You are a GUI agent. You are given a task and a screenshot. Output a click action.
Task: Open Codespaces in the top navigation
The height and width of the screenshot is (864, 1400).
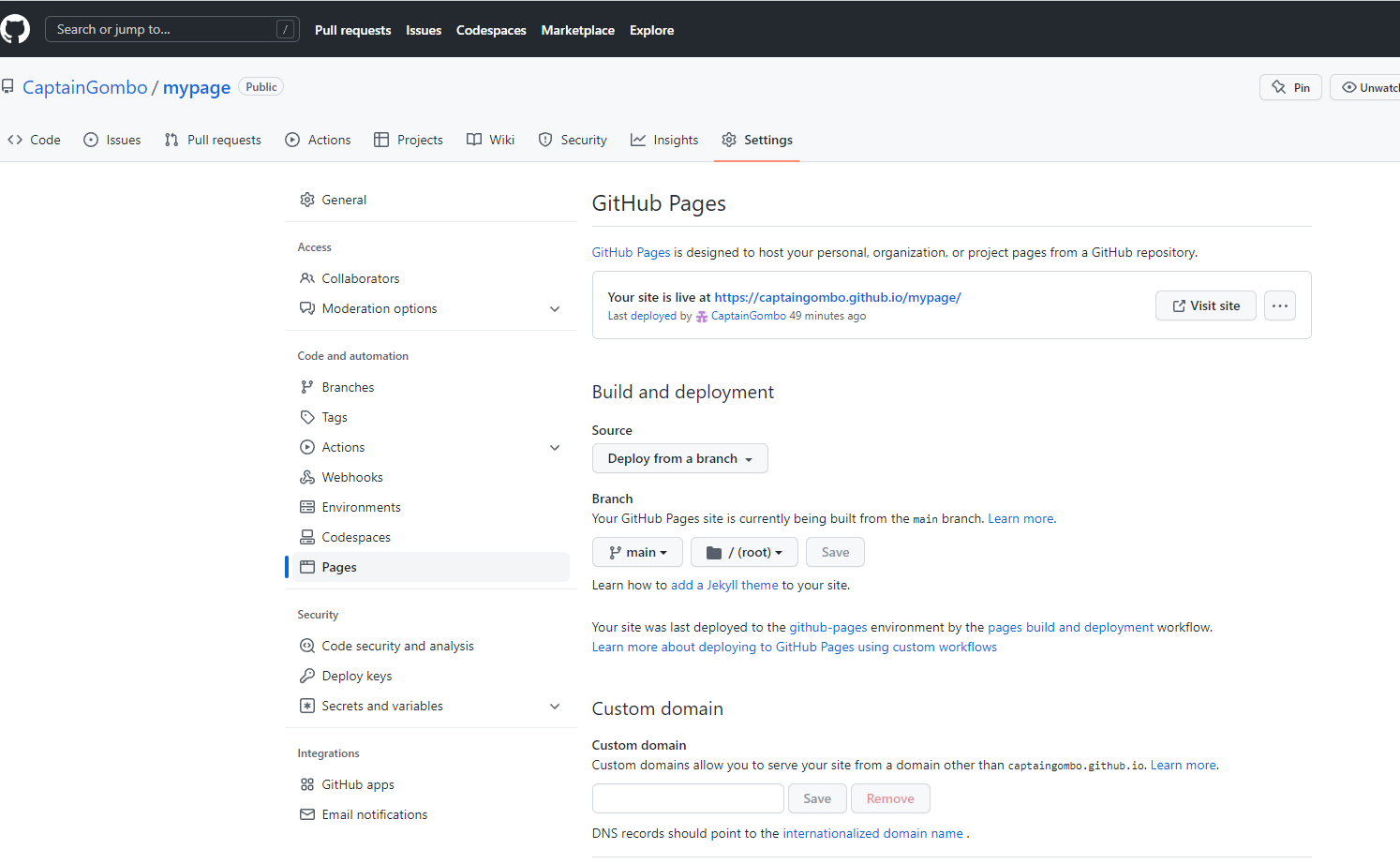(x=491, y=30)
